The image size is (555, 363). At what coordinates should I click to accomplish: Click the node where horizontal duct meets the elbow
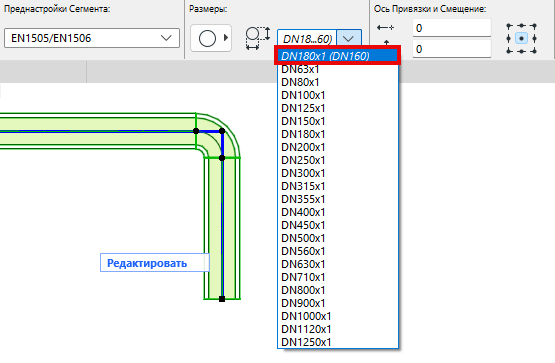(x=196, y=131)
